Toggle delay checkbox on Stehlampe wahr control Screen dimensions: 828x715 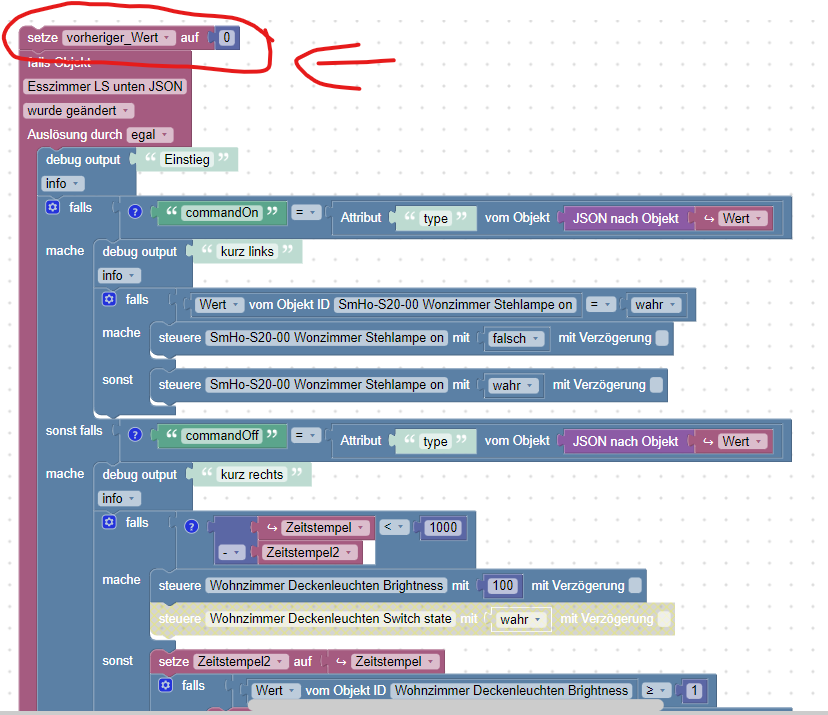656,385
